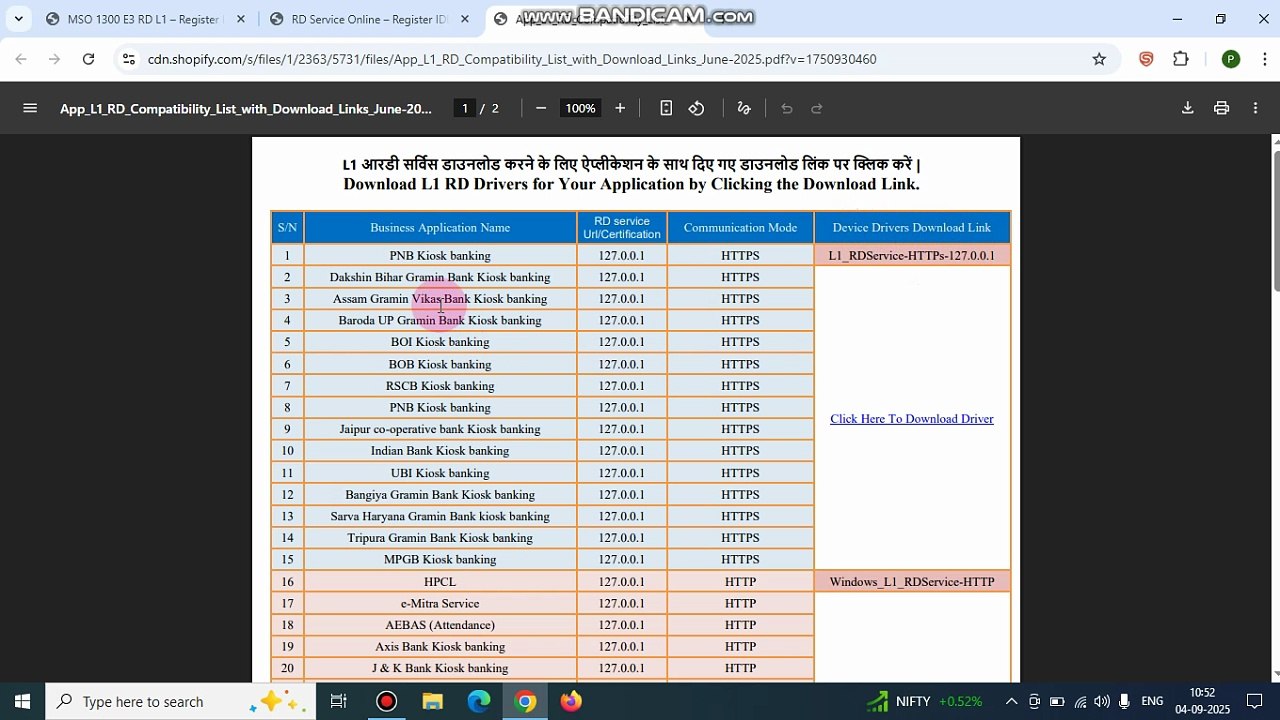Click Dakshin Bihar Gramin Bank Kiosk banking
This screenshot has width=1280, height=720.
click(440, 277)
